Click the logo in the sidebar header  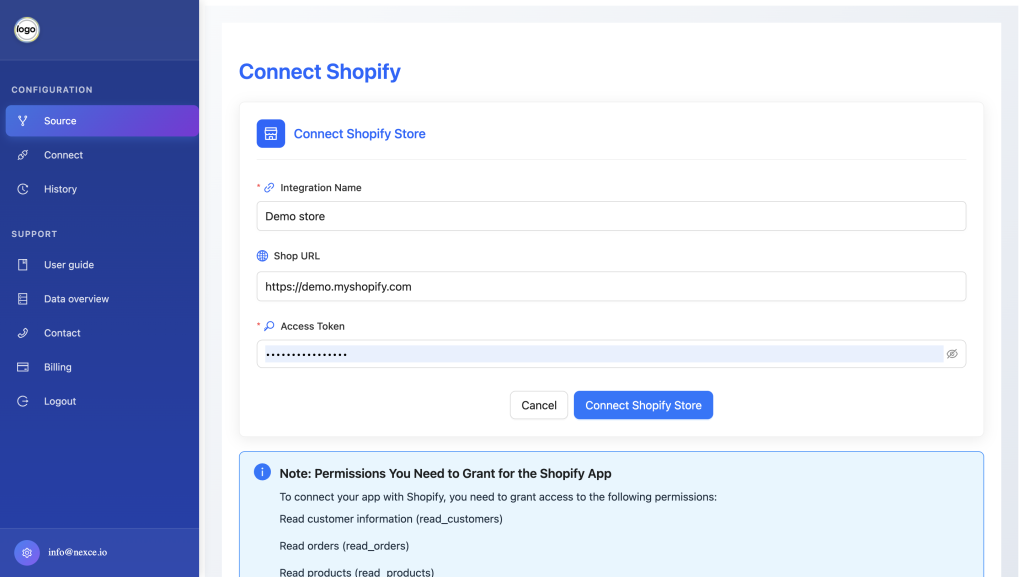click(x=27, y=29)
